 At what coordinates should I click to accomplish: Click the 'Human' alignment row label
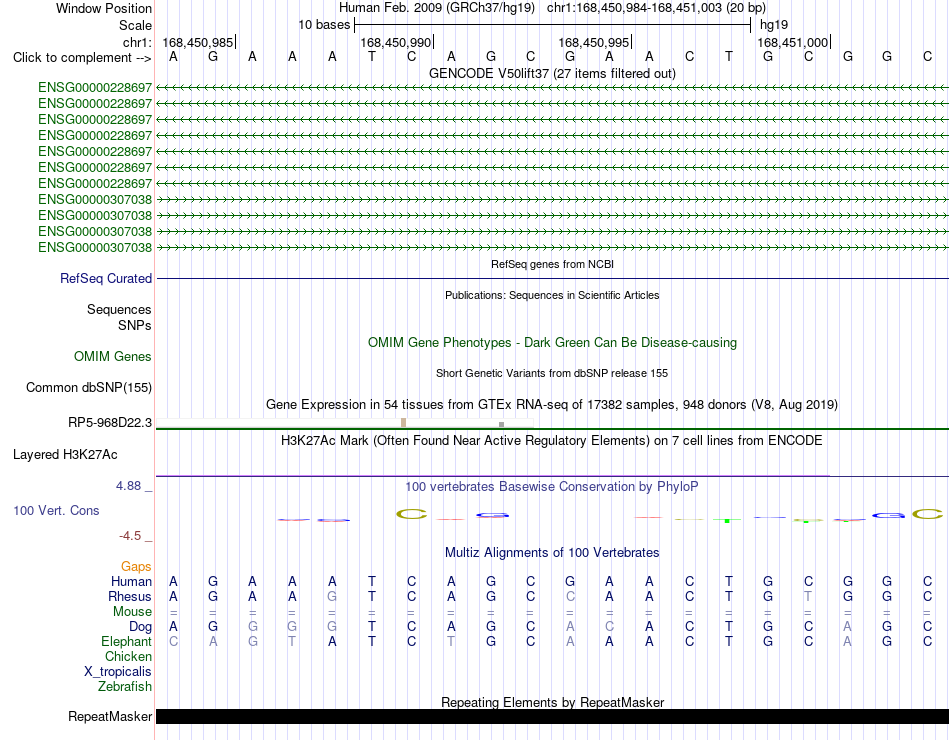pos(131,582)
